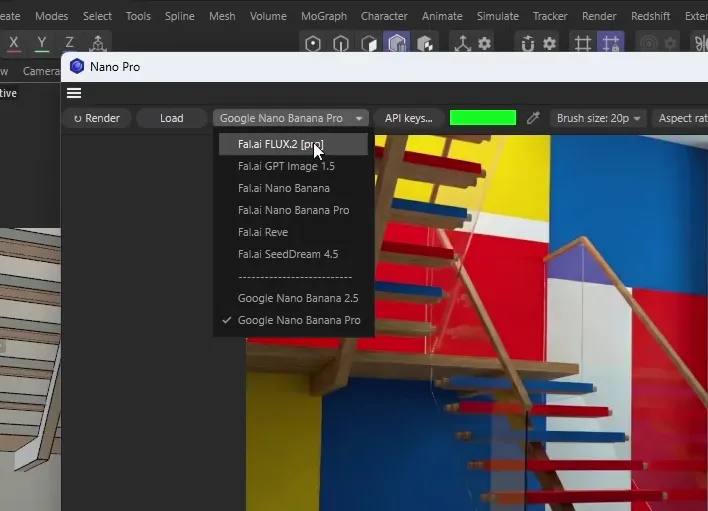
Task: Choose Fal.ai Nano Banana Pro model
Action: tap(293, 210)
